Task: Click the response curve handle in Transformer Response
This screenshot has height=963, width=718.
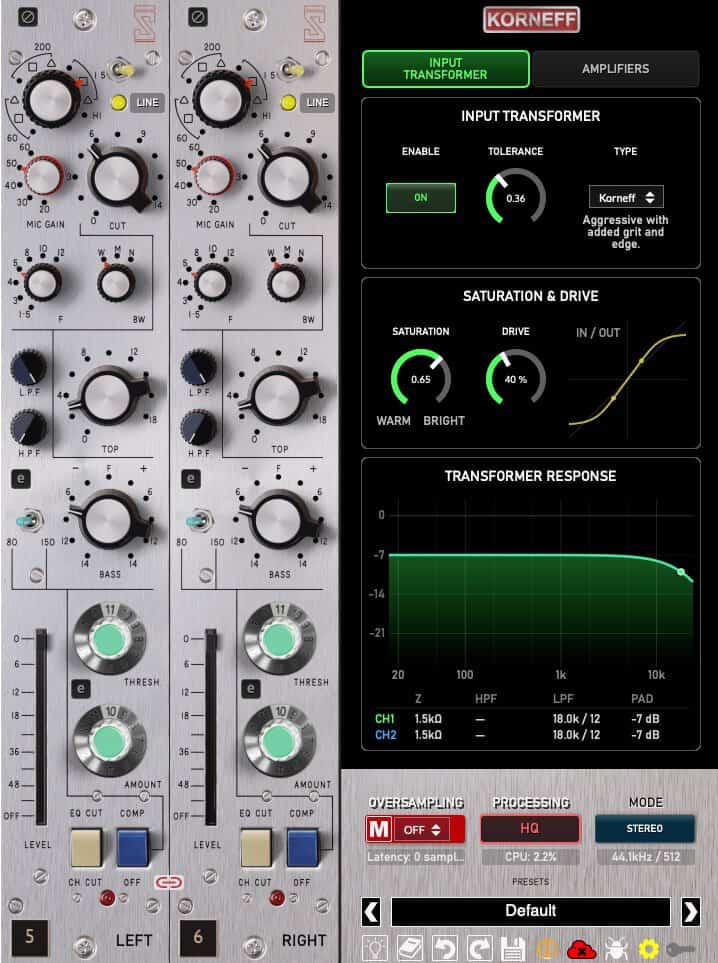Action: point(681,572)
